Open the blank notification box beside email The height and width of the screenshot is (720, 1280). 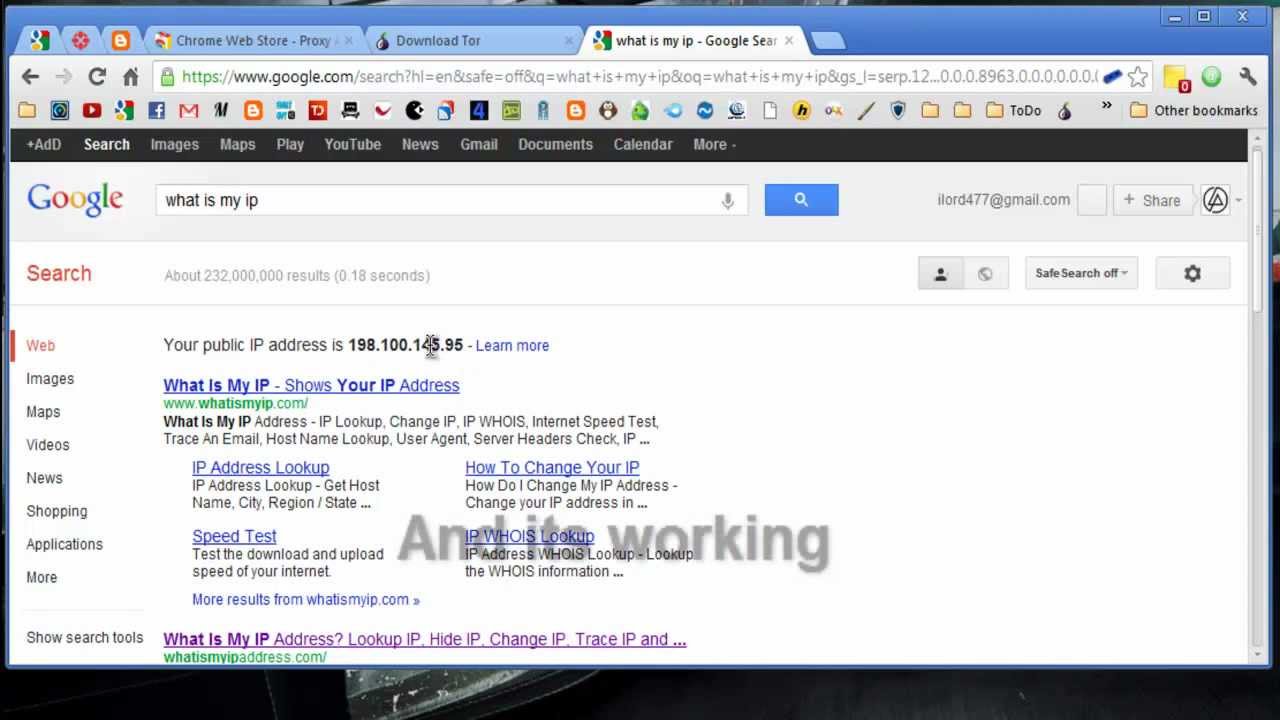tap(1092, 200)
